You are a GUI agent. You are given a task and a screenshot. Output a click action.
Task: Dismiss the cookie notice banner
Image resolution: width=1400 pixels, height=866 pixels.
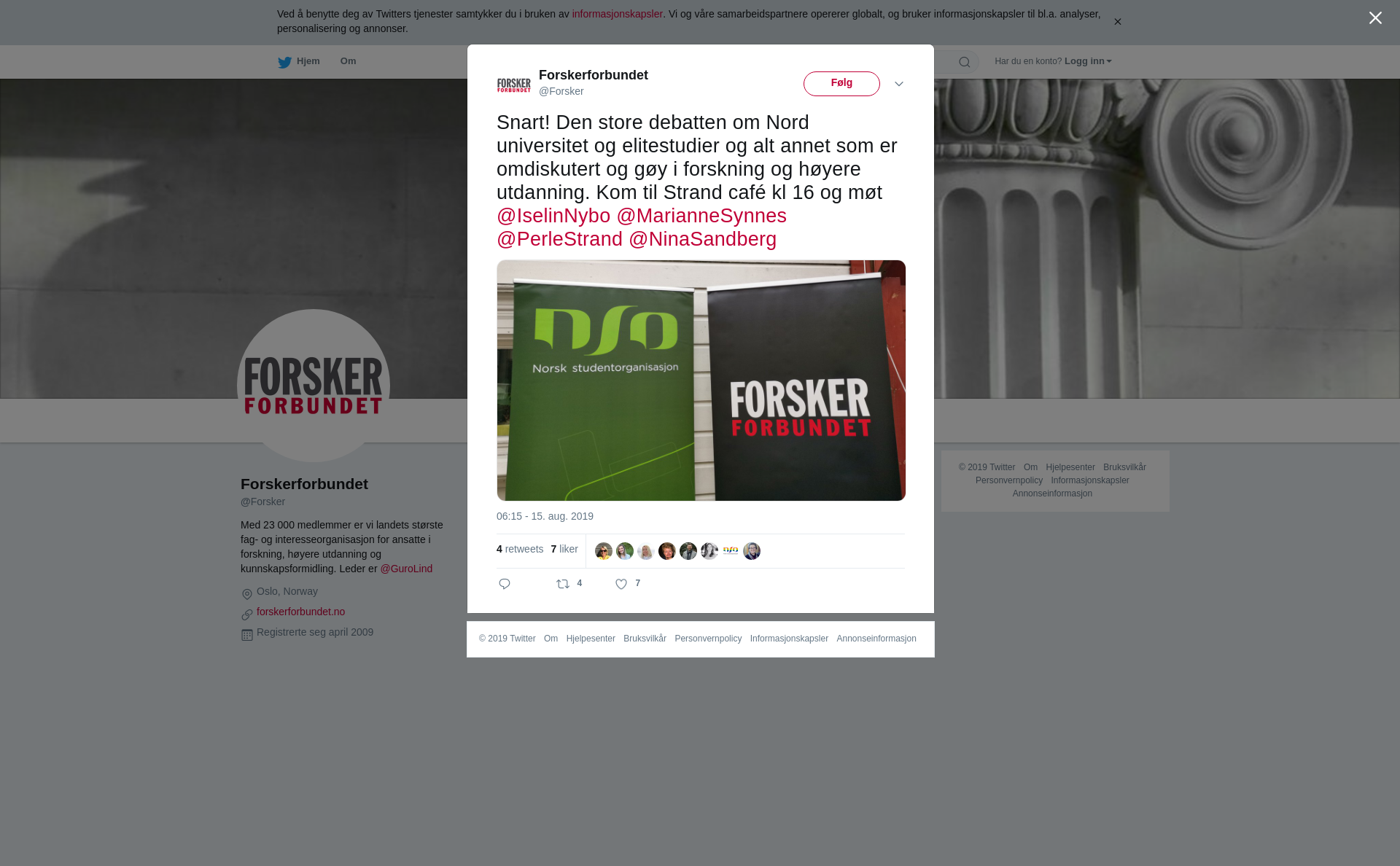[x=1117, y=22]
